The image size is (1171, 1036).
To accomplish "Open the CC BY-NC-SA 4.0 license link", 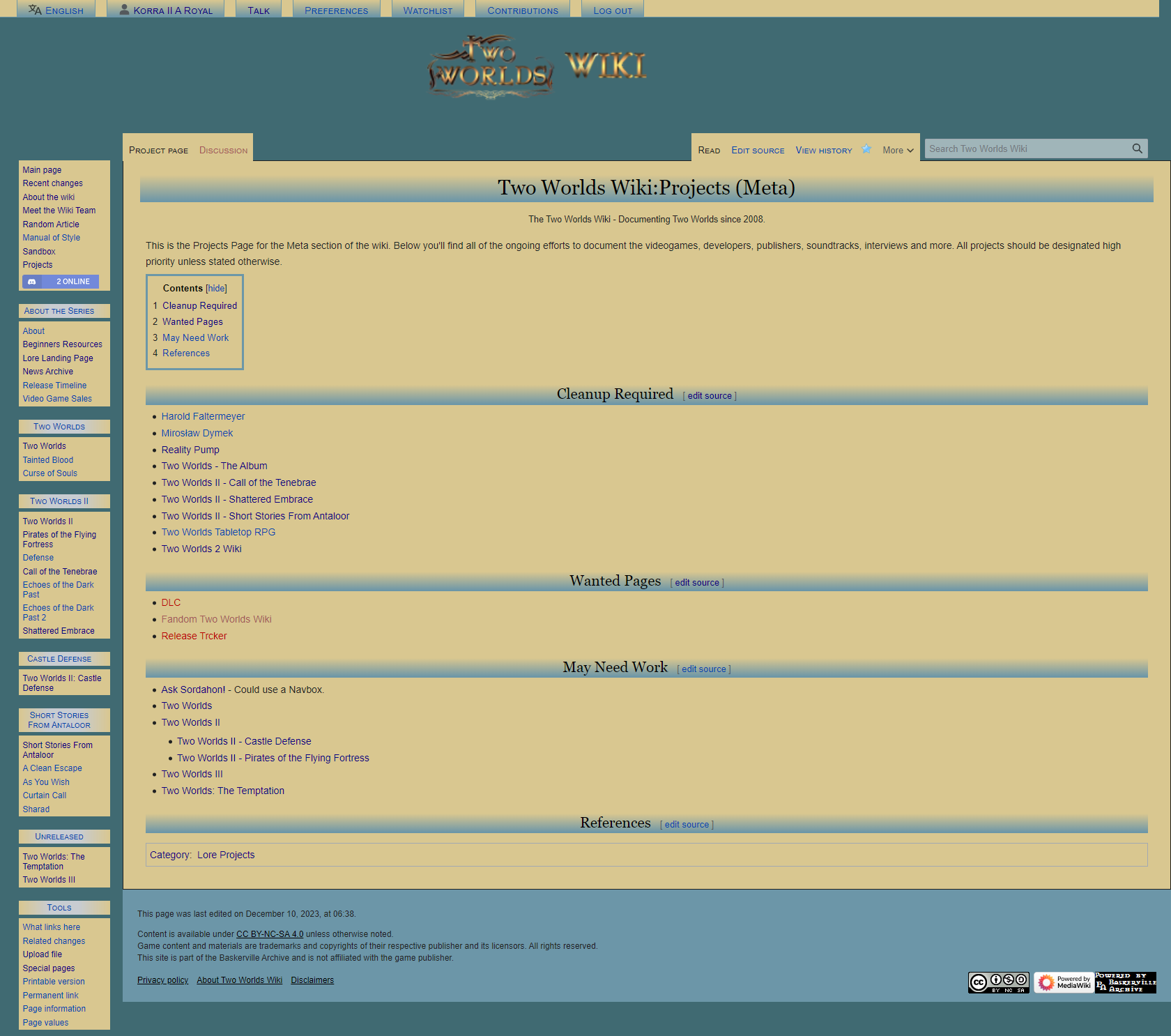I will pos(270,934).
